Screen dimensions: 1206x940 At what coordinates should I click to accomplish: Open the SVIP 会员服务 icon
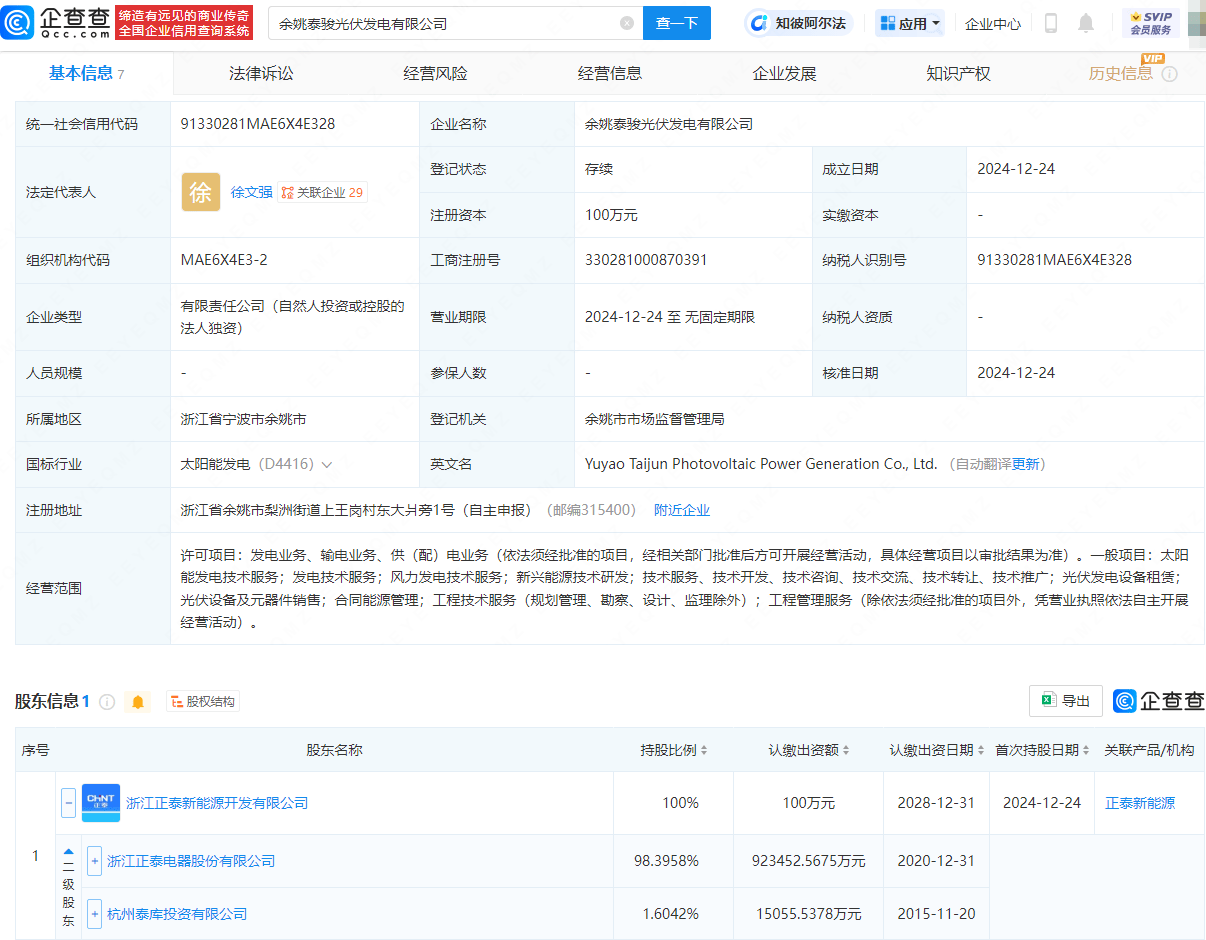click(x=1151, y=22)
